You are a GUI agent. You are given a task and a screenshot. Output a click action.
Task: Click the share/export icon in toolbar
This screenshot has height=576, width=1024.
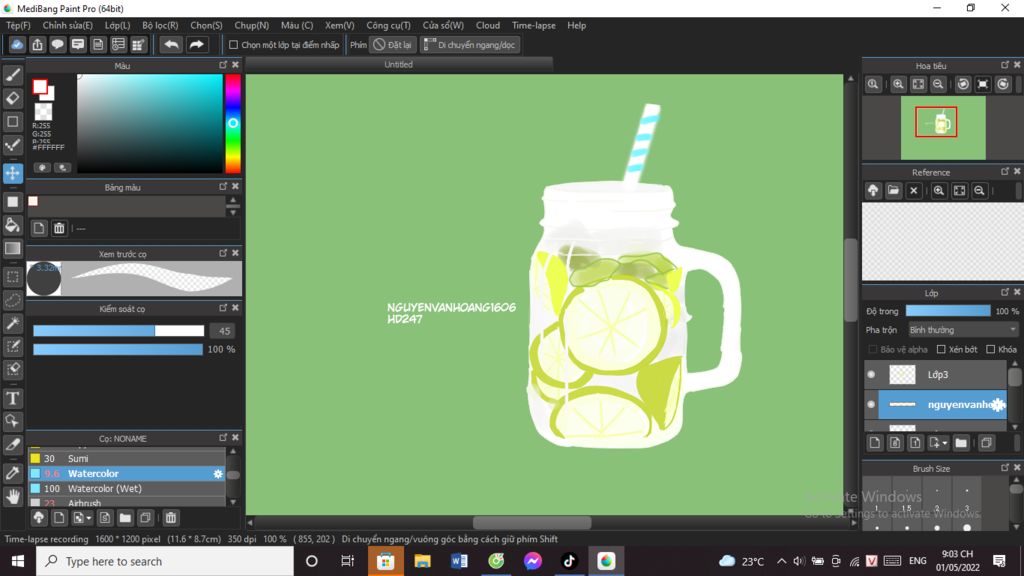(37, 44)
